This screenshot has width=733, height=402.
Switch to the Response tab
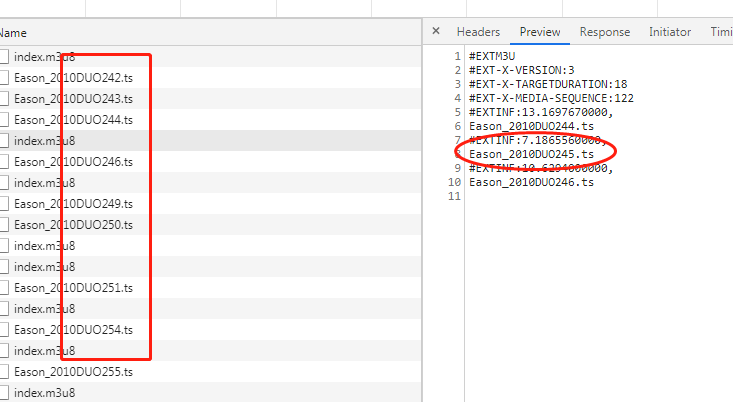[604, 32]
